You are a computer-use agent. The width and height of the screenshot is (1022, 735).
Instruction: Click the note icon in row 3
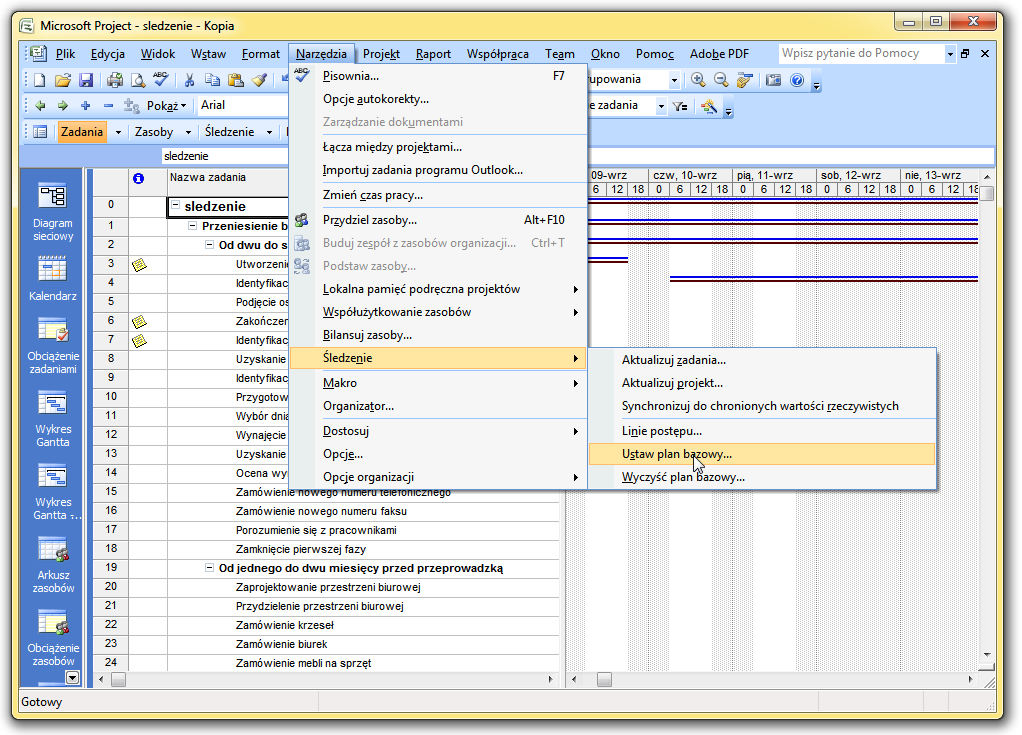point(139,265)
